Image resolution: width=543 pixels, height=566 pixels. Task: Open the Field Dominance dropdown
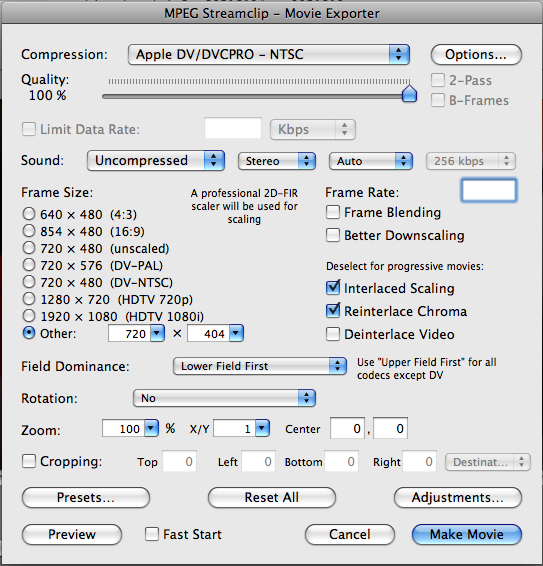pyautogui.click(x=260, y=366)
